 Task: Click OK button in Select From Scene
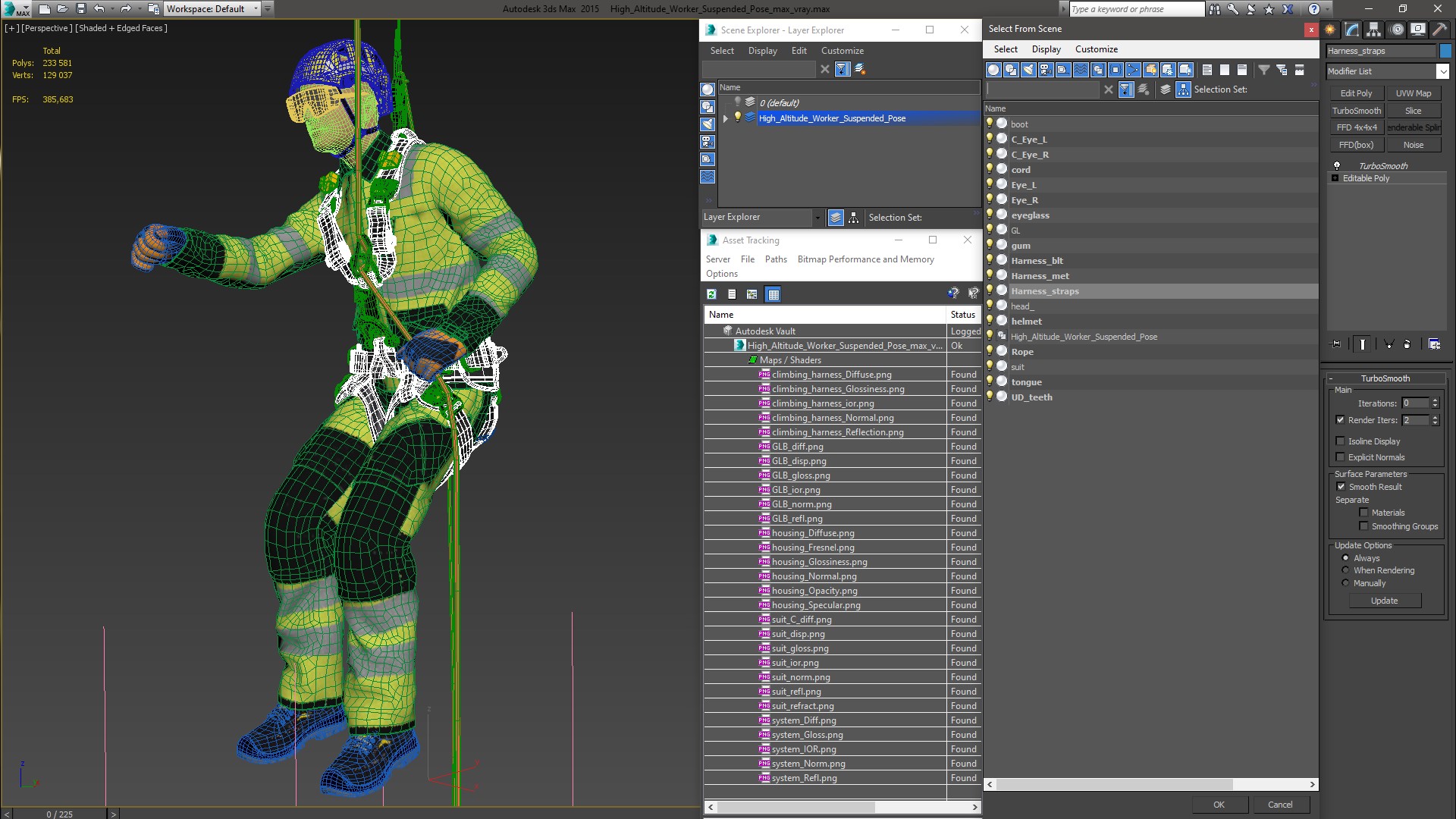(x=1219, y=805)
